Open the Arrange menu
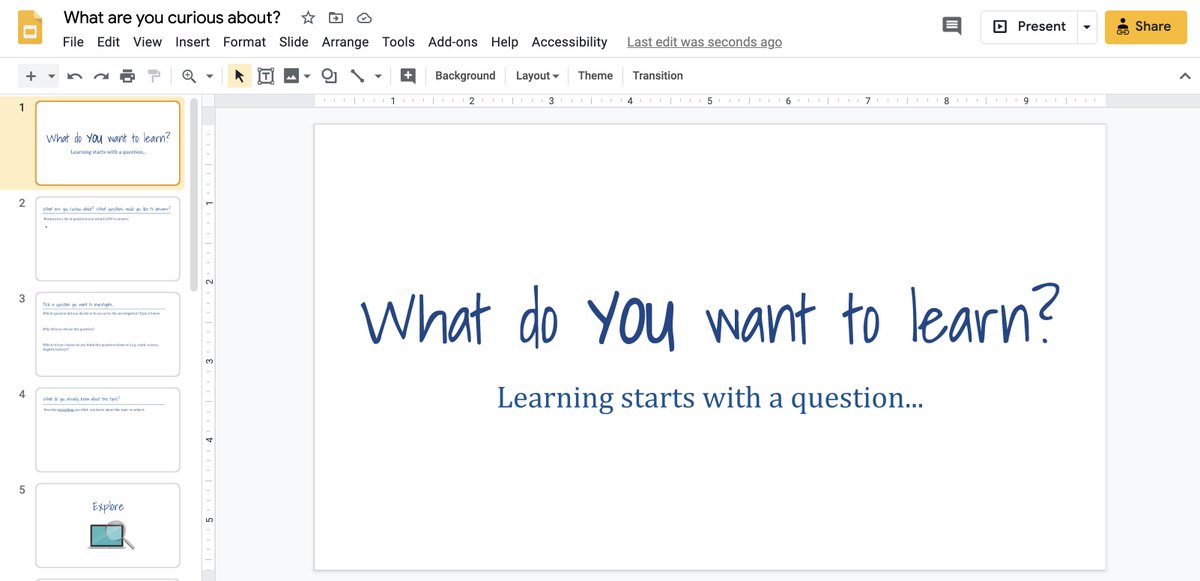The height and width of the screenshot is (581, 1200). (345, 42)
